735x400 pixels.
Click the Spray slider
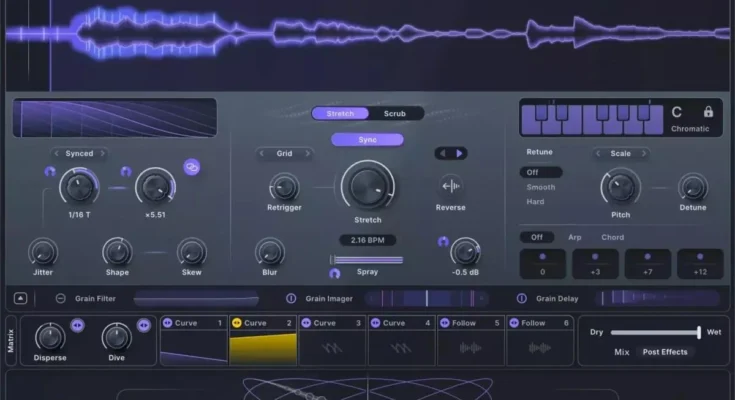pos(367,260)
